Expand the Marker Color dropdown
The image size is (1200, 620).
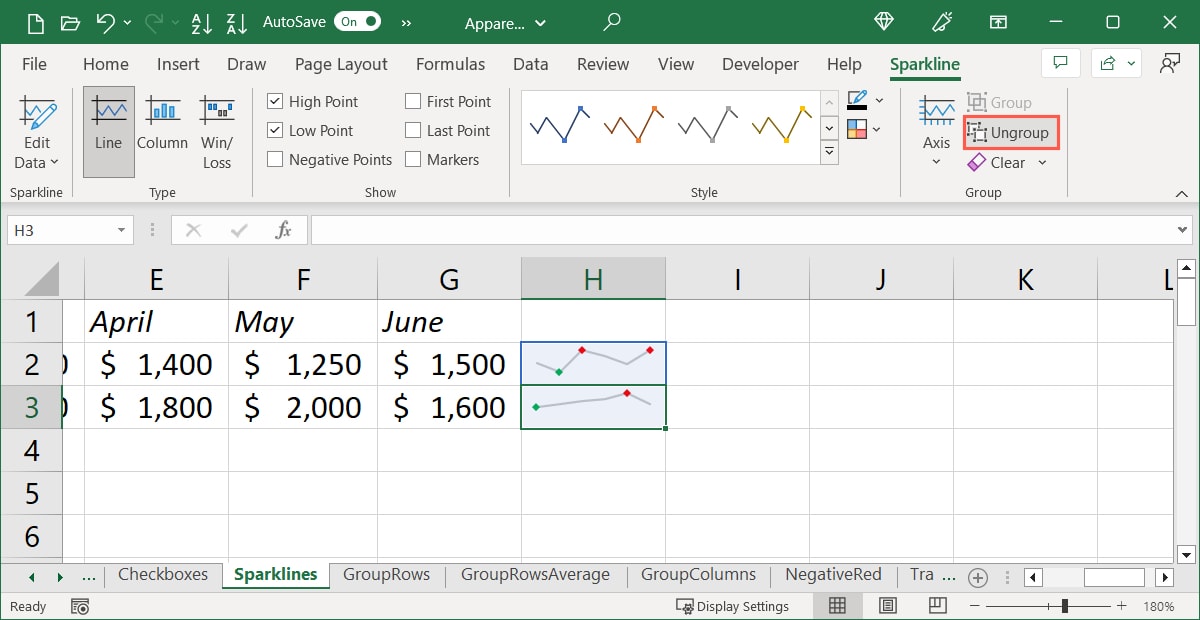click(878, 130)
